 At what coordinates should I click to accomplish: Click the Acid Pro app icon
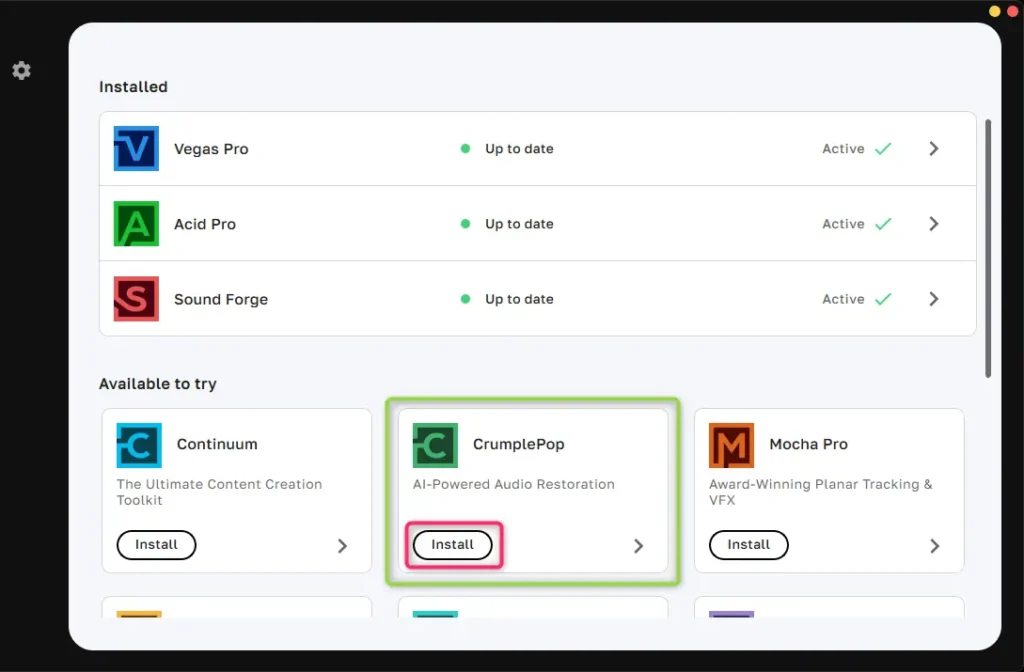136,223
